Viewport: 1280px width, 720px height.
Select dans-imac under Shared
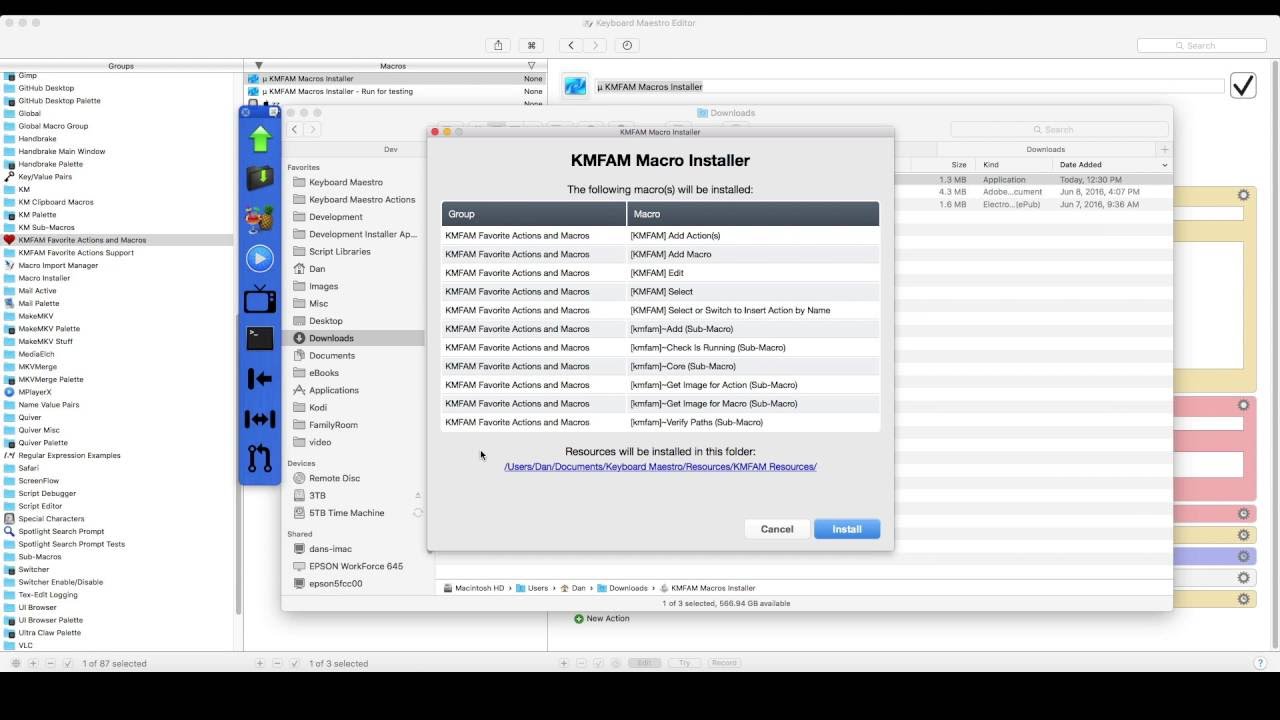click(x=354, y=548)
